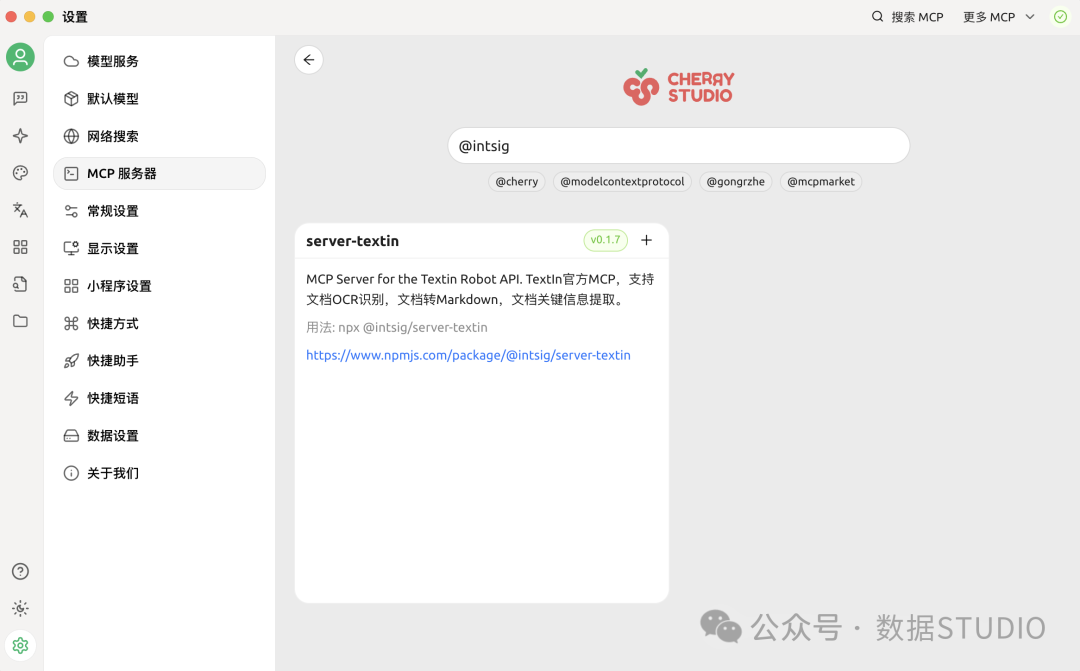
Task: Open the npmjs server-textin package link
Action: point(468,355)
